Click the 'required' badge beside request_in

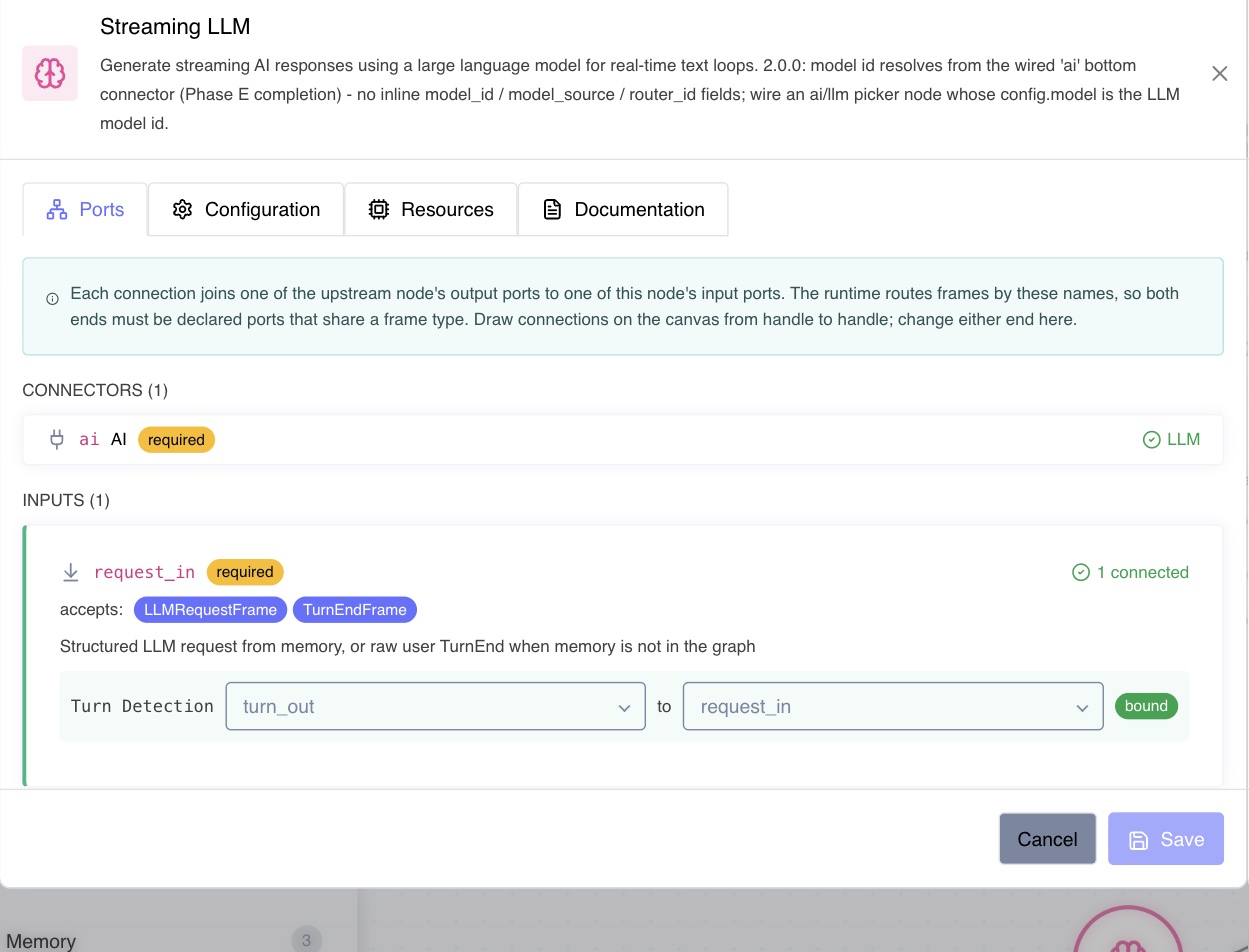coord(245,572)
